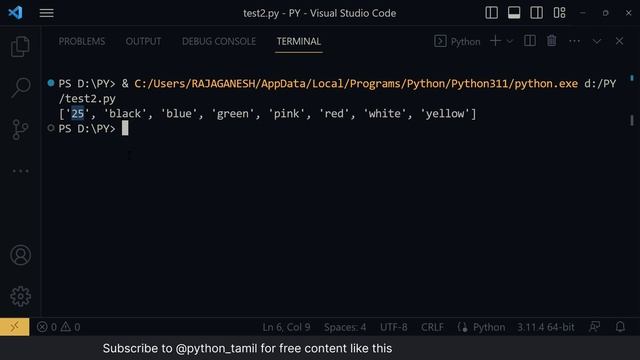
Task: Click the highlighted '25' output value
Action: [x=78, y=113]
